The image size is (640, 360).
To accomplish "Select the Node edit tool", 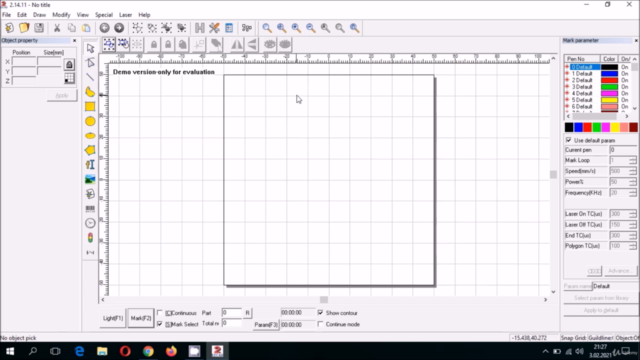I will (90, 62).
